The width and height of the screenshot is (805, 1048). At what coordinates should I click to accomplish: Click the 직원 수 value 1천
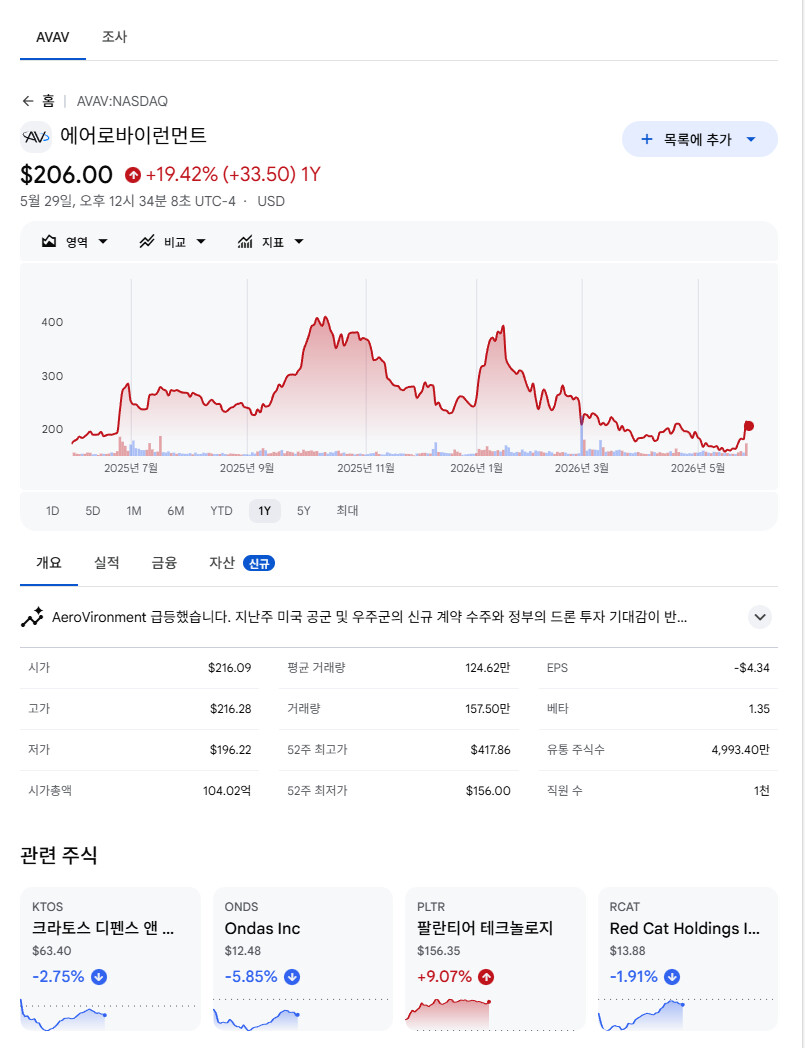762,791
